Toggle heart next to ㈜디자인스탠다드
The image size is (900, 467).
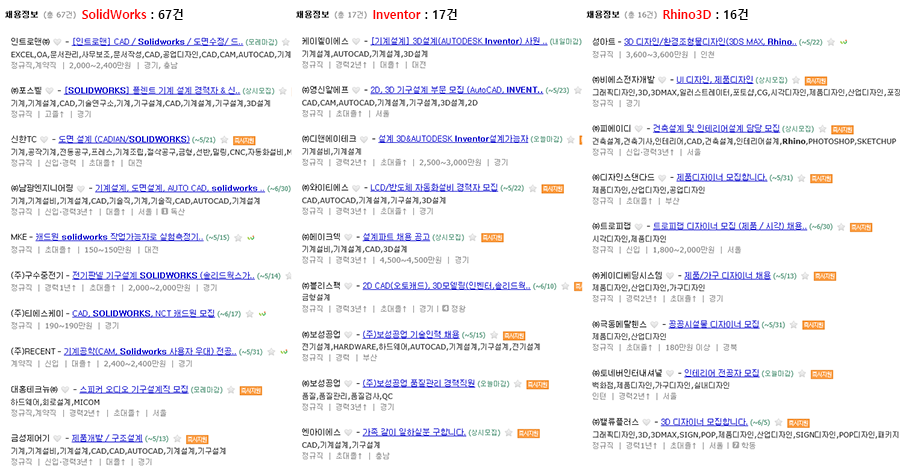click(x=662, y=178)
